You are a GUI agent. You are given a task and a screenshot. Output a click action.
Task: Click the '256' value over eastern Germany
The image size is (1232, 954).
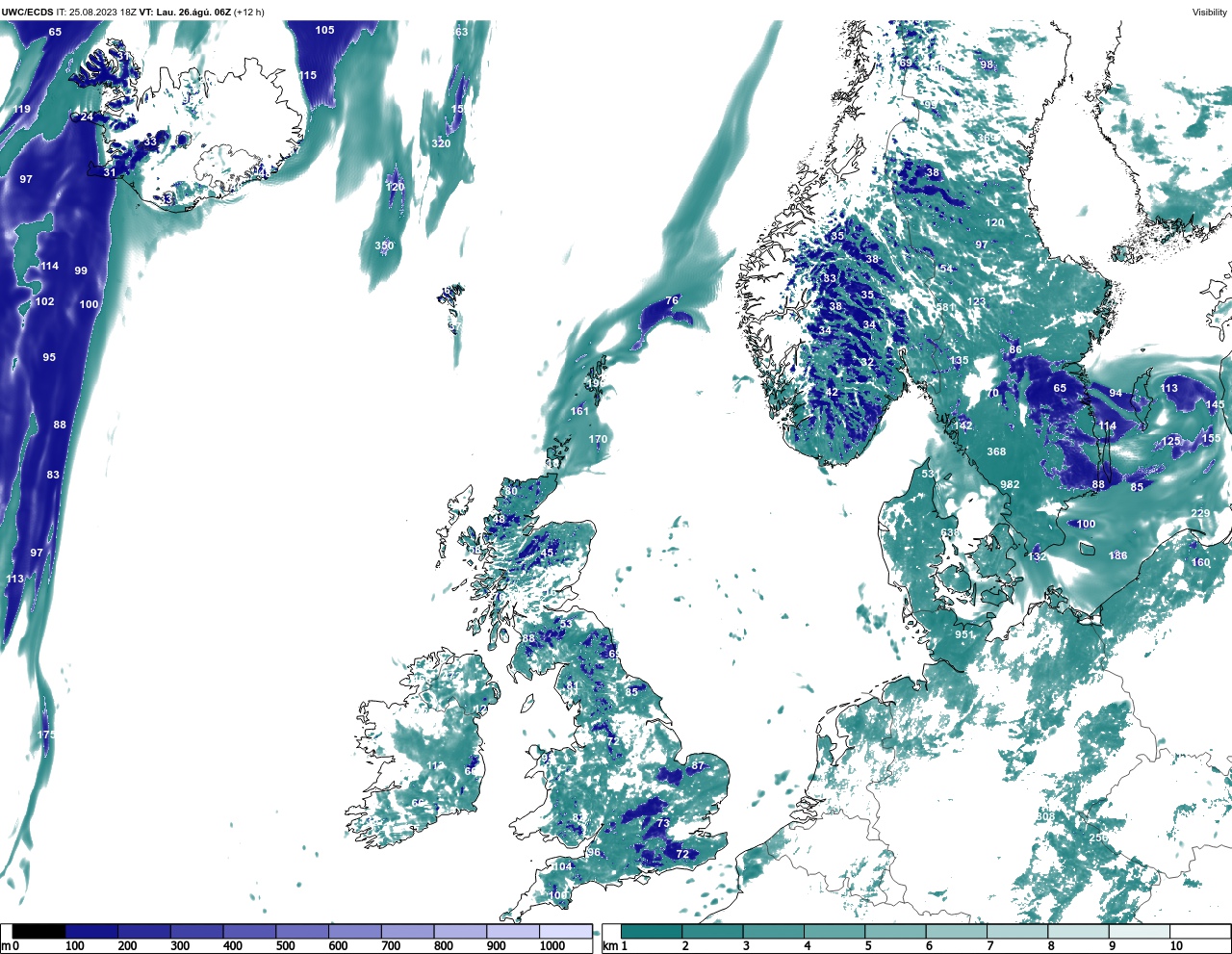coord(1099,838)
